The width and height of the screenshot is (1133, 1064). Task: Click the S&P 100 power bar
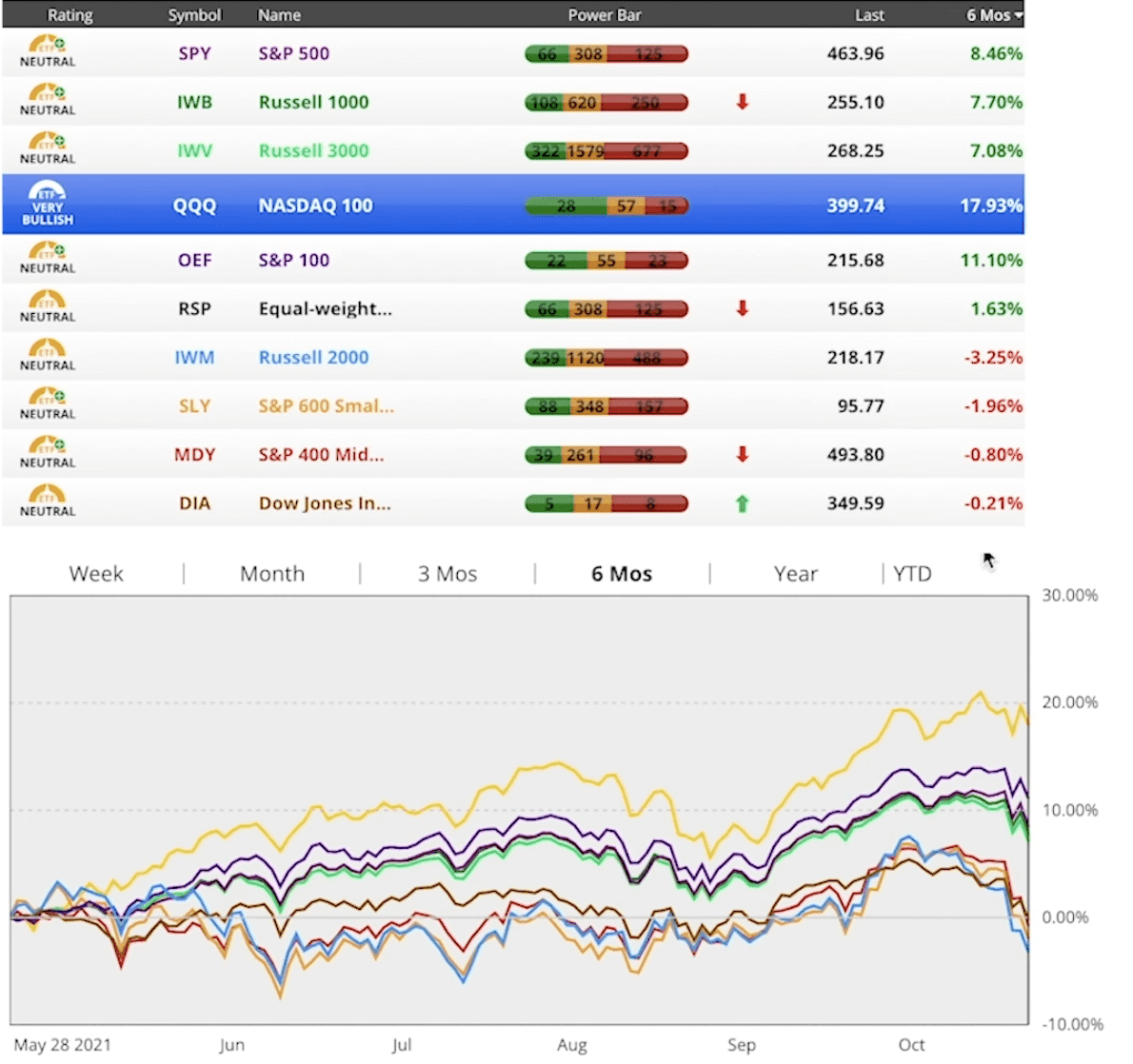click(x=606, y=260)
